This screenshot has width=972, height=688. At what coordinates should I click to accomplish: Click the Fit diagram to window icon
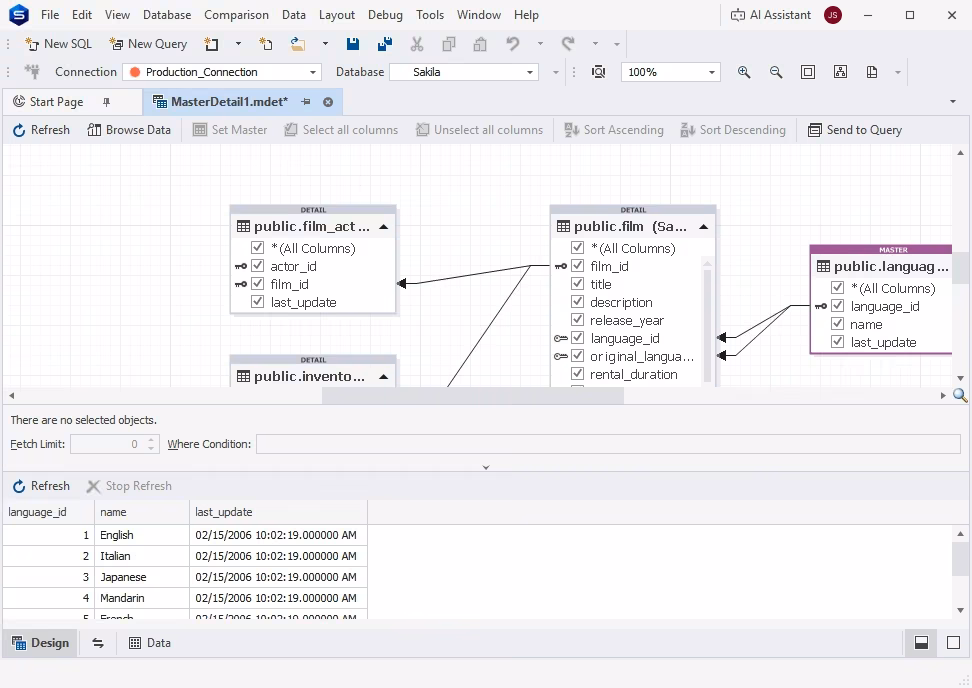[x=808, y=72]
